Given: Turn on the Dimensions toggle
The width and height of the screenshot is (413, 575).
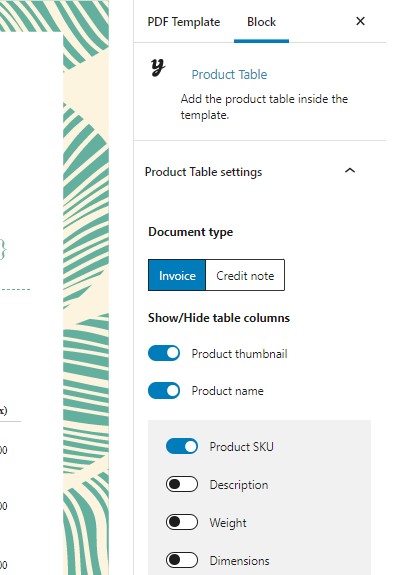Looking at the screenshot, I should [182, 560].
